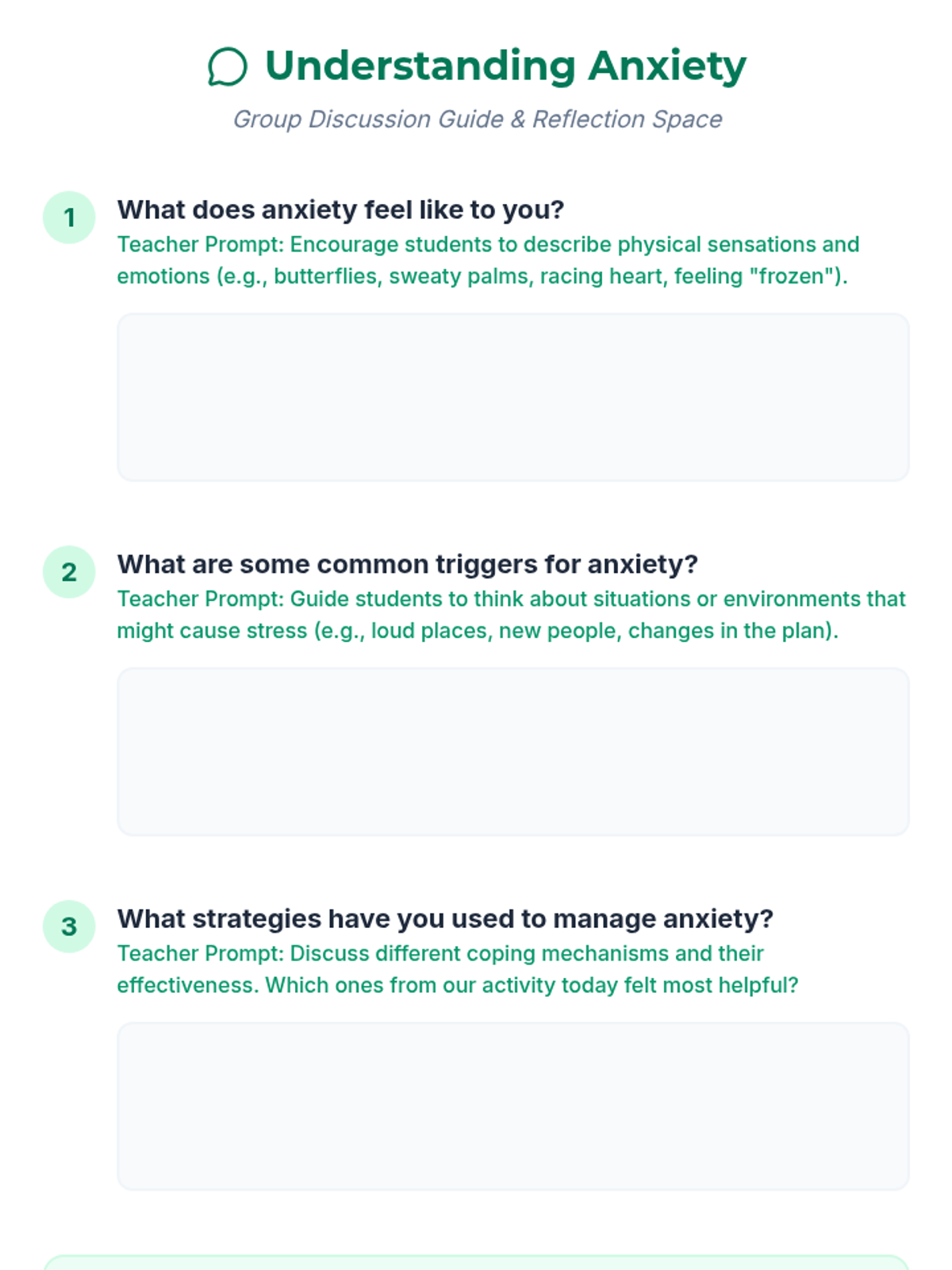Screen dimensions: 952x1270
Task: Click the number 3 circle badge
Action: tap(69, 926)
